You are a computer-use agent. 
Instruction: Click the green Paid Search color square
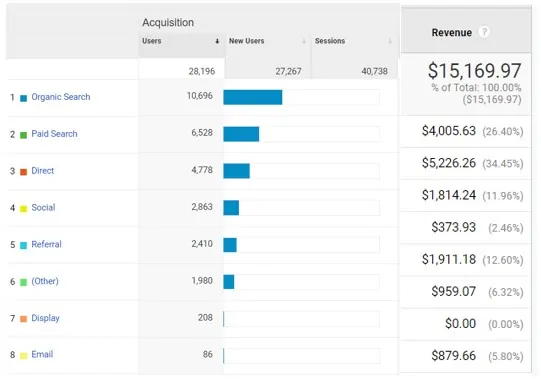[23, 135]
